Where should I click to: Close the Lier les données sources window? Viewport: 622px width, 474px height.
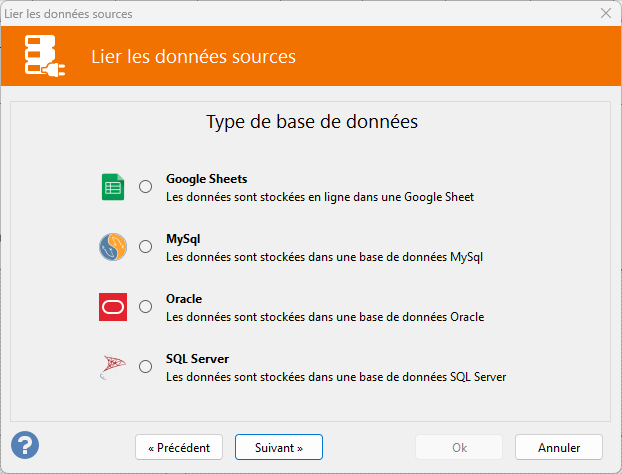(606, 13)
